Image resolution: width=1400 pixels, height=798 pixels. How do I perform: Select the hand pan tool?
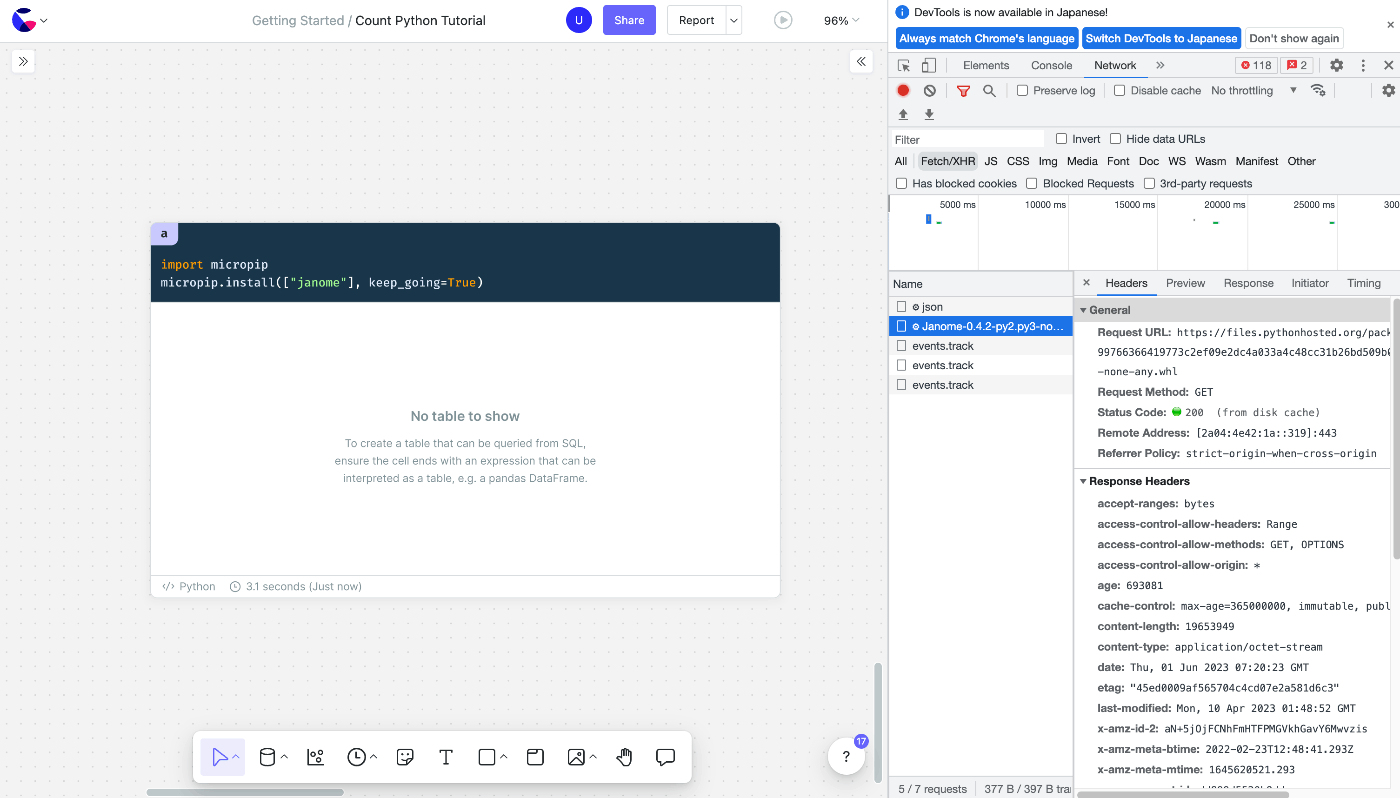pyautogui.click(x=625, y=757)
